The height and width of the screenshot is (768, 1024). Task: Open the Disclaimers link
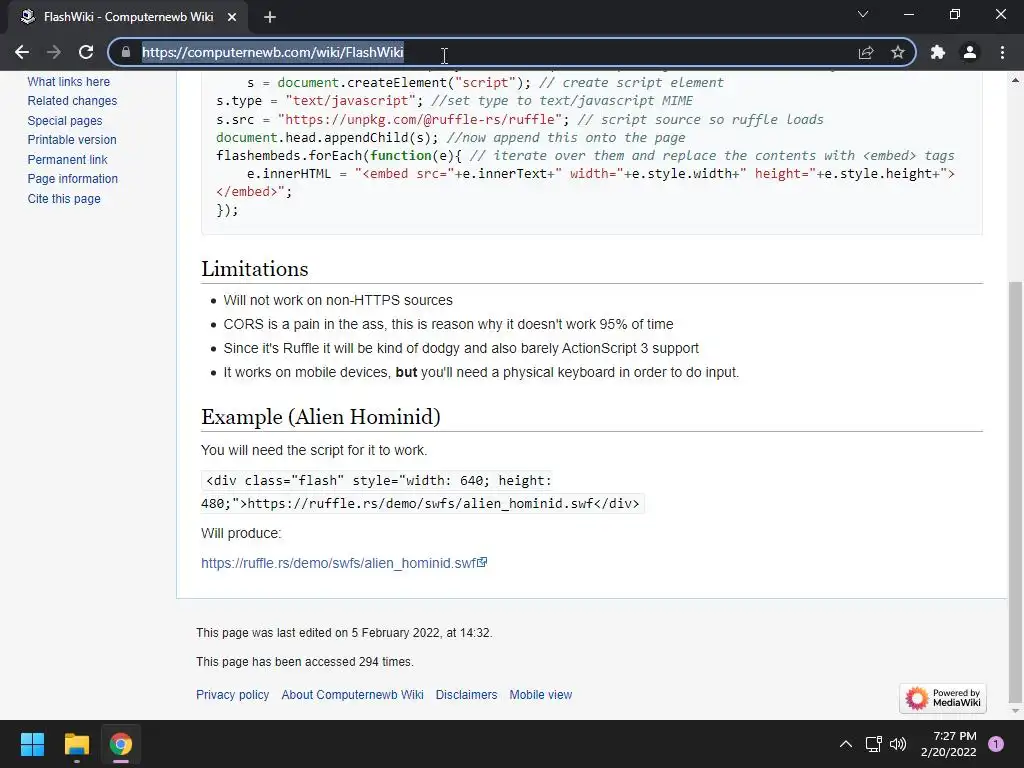coord(466,695)
